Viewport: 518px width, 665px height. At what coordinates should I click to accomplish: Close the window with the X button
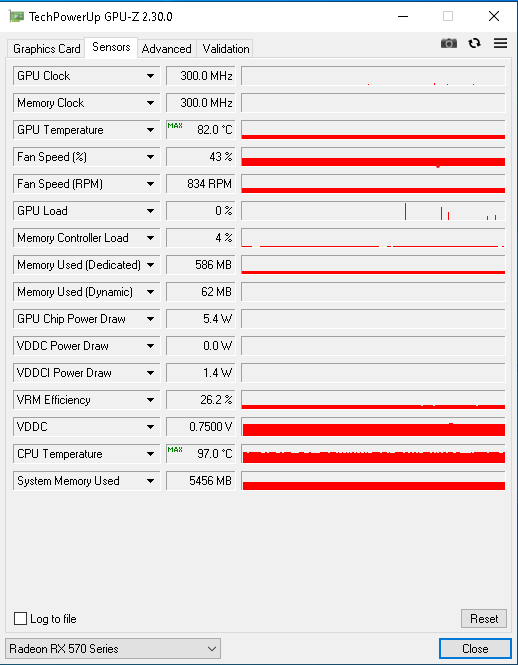point(494,17)
